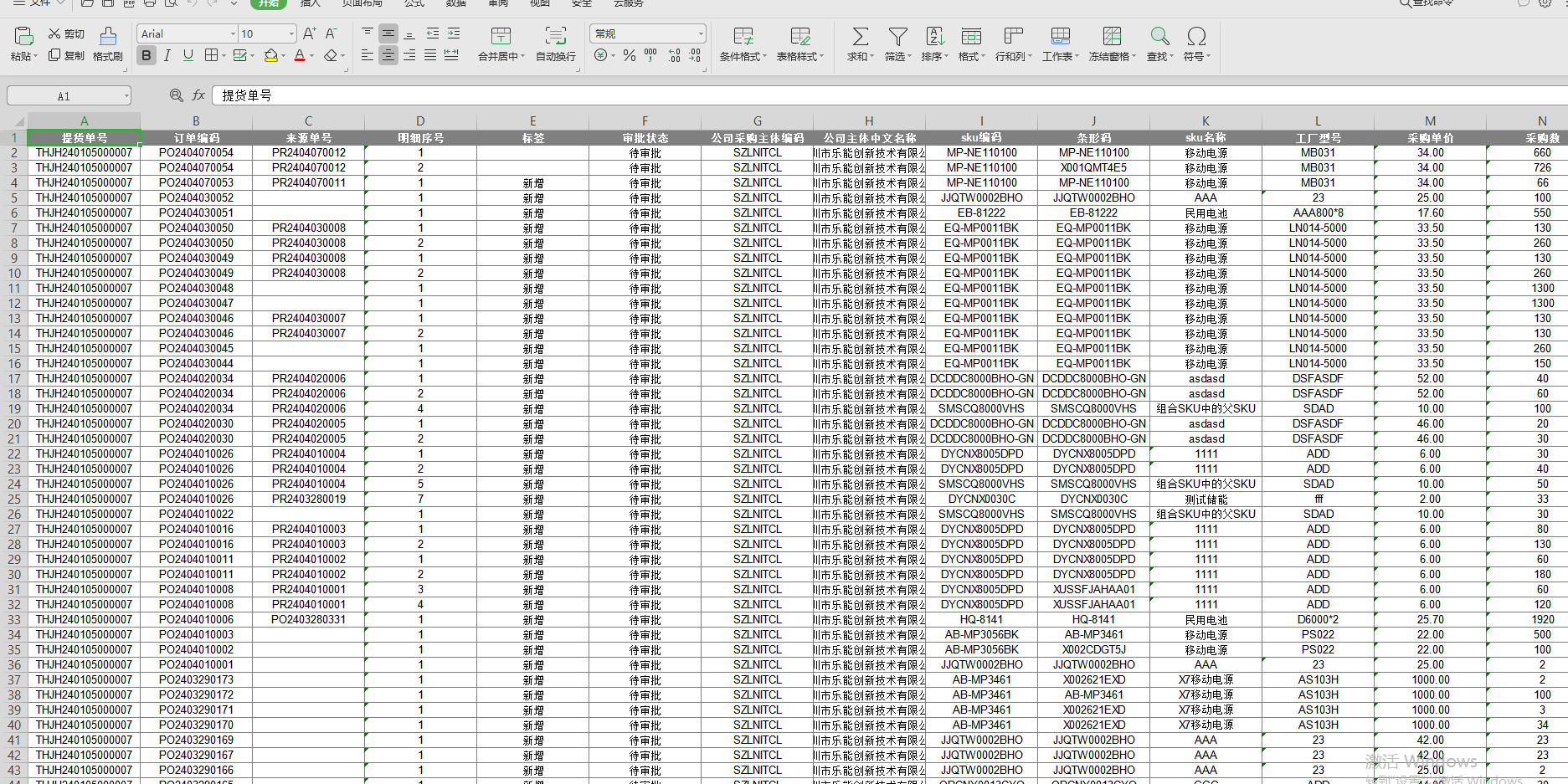Toggle Bold formatting

pos(147,55)
